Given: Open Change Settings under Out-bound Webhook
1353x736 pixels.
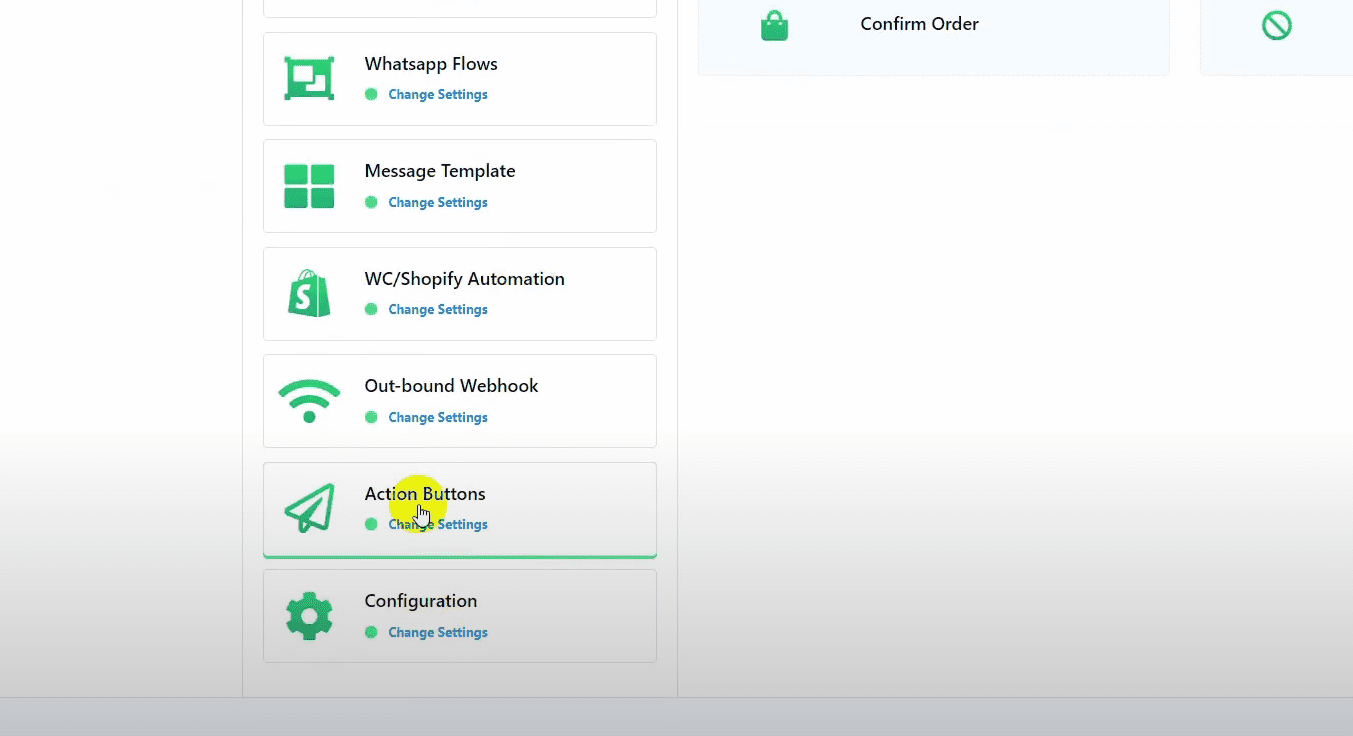Looking at the screenshot, I should (437, 417).
